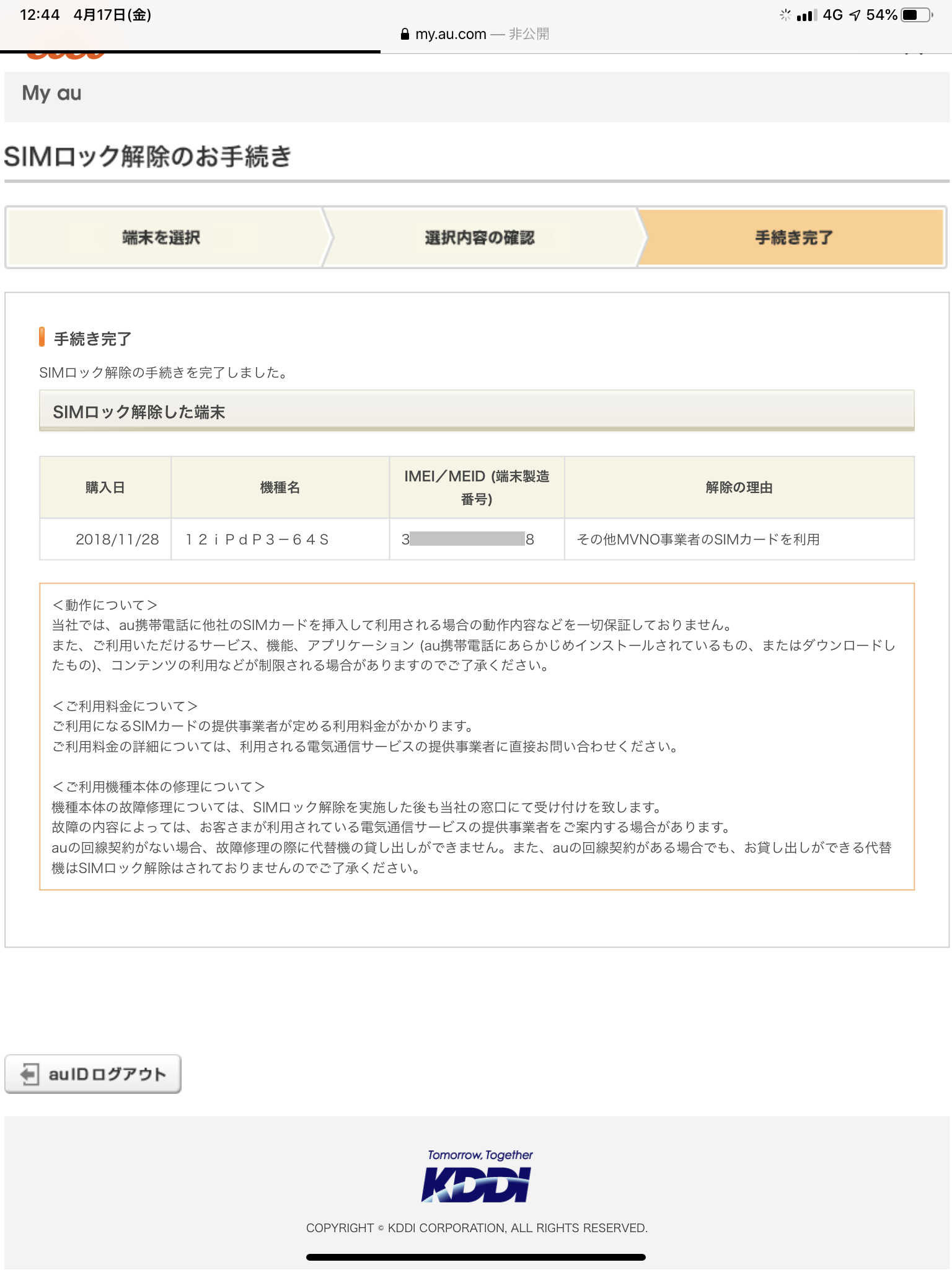Click the KDDI copyright text

click(x=477, y=1228)
